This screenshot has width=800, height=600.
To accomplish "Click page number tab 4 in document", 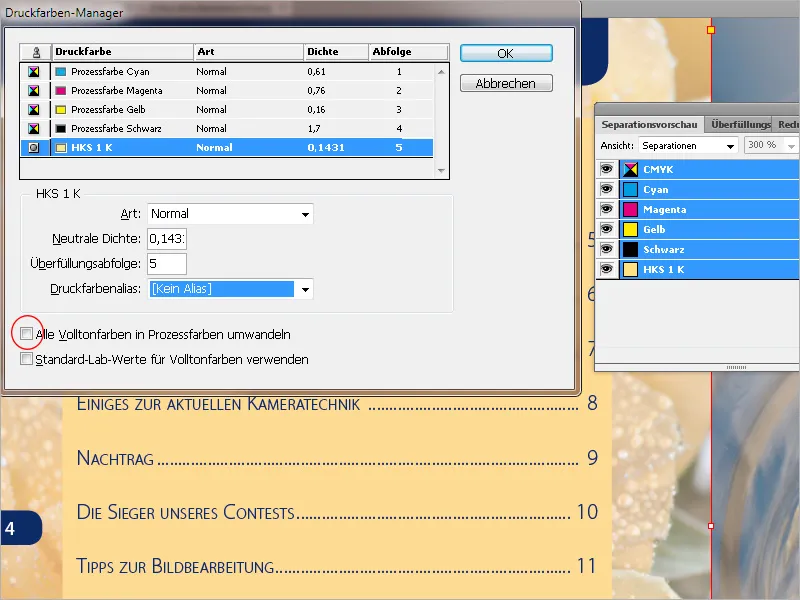I will pyautogui.click(x=20, y=528).
